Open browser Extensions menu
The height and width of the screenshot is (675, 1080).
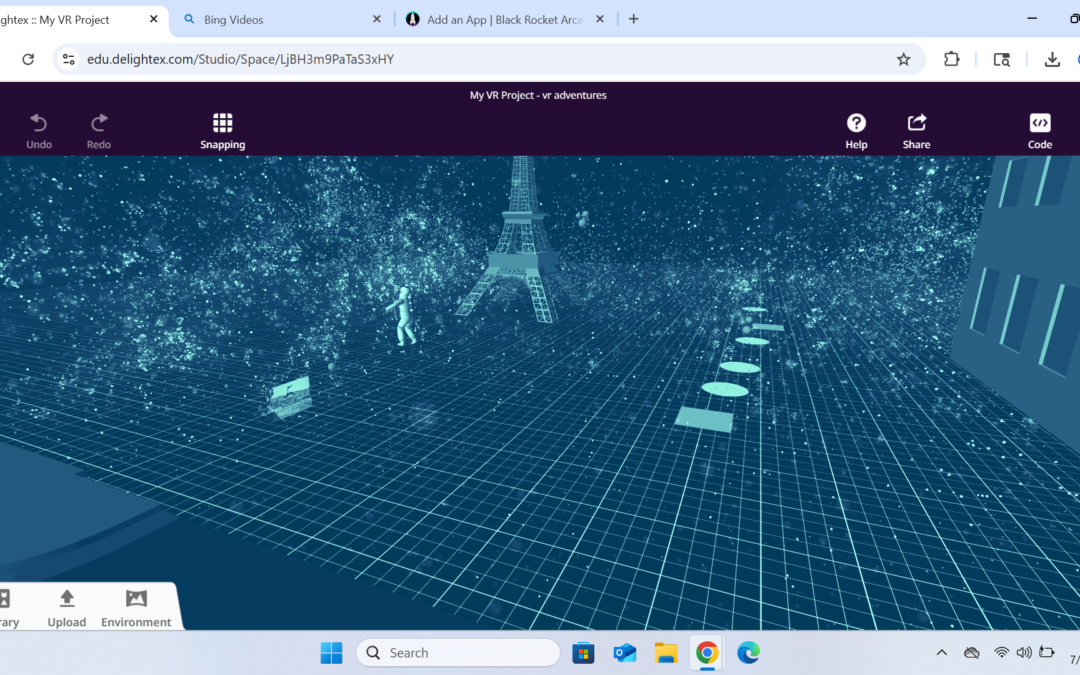pyautogui.click(x=951, y=59)
